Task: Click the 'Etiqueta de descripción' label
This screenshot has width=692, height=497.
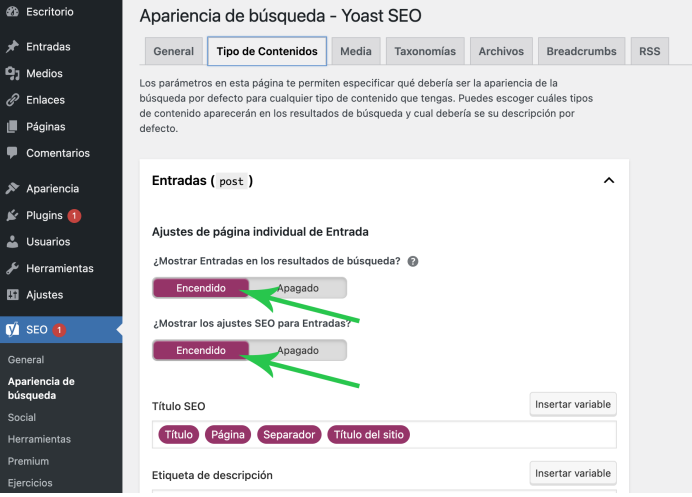Action: coord(212,475)
